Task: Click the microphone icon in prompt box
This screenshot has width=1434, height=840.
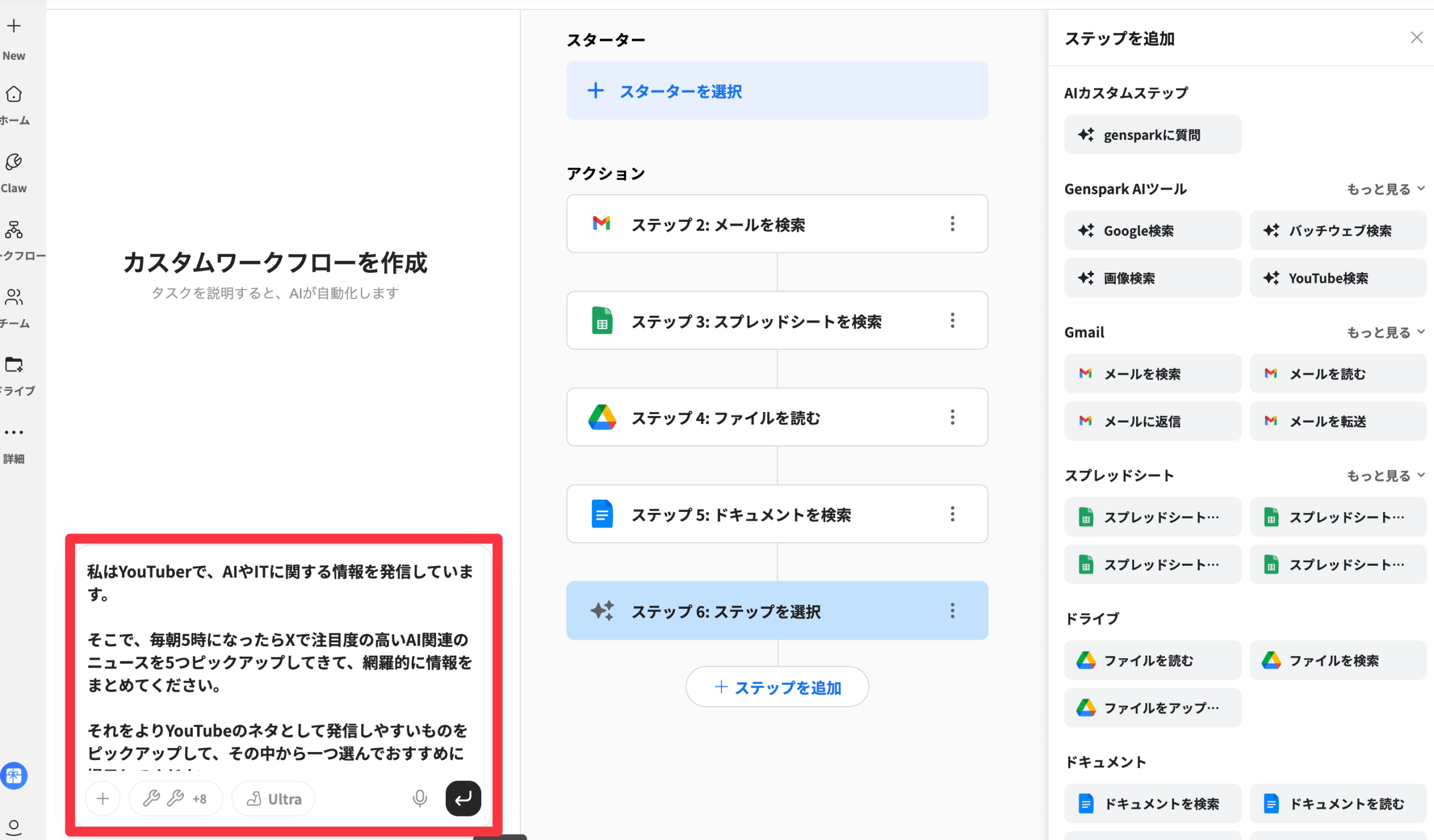Action: click(420, 799)
